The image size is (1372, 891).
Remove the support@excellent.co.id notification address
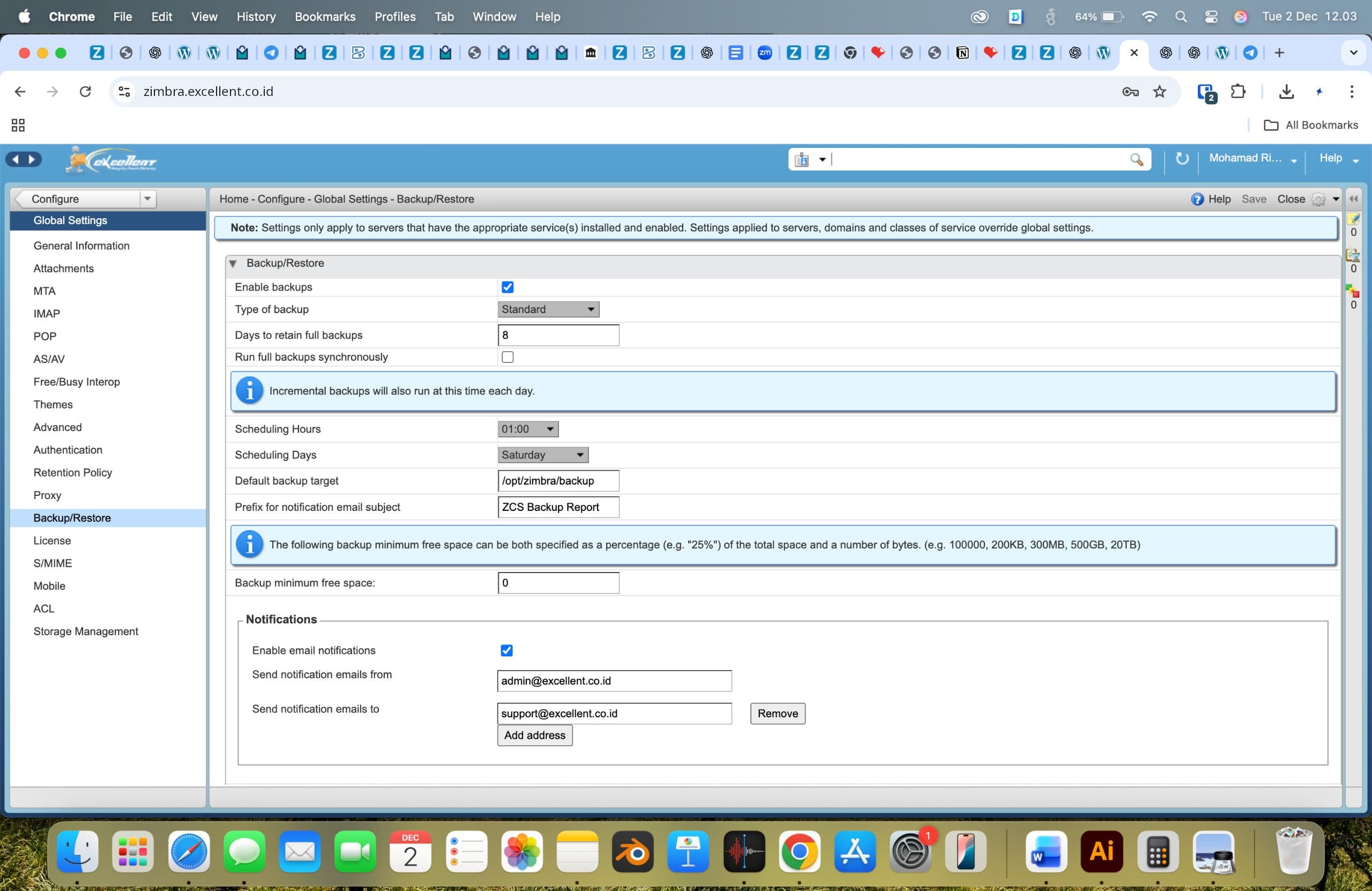click(777, 714)
